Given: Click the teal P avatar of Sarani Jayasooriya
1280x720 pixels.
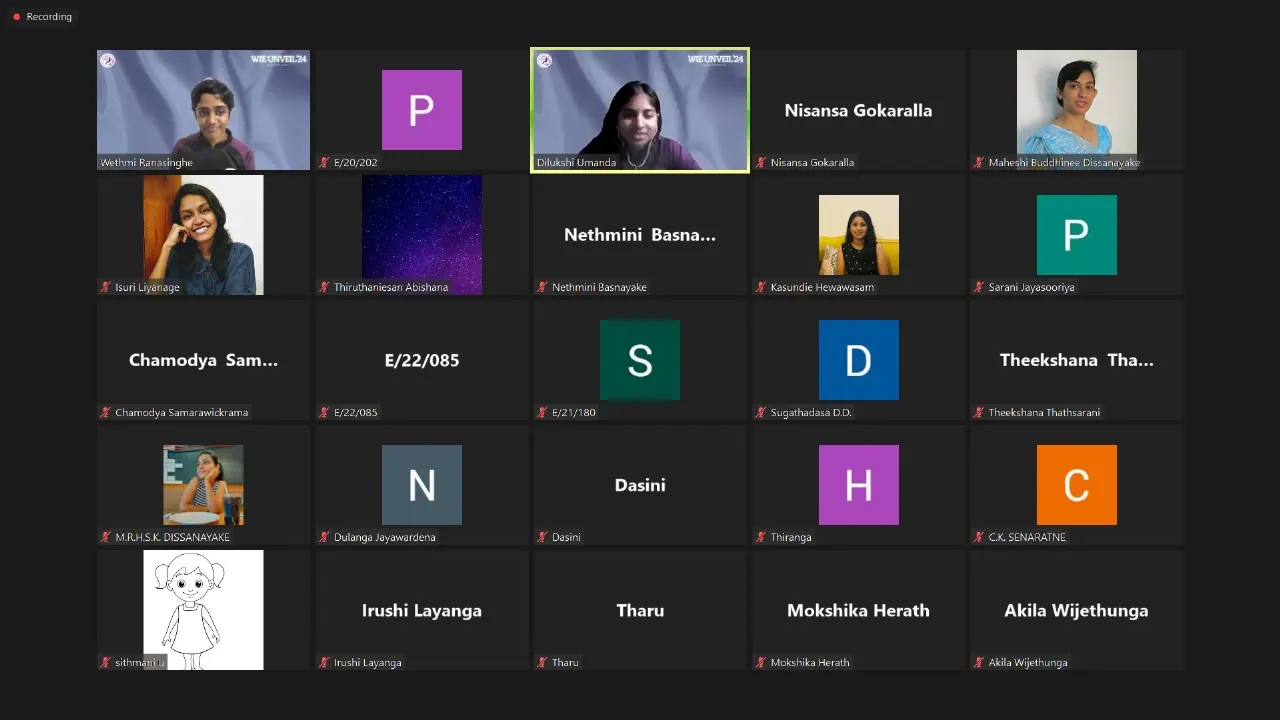Looking at the screenshot, I should click(x=1077, y=235).
